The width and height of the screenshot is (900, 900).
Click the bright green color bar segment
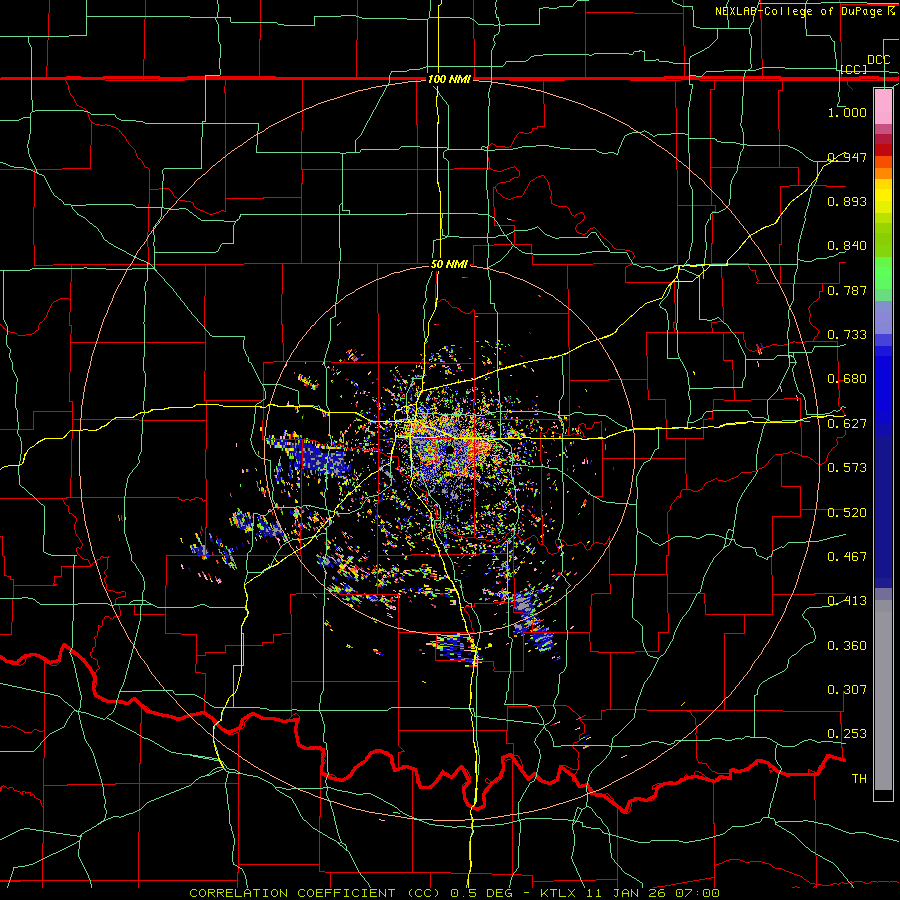[x=883, y=274]
